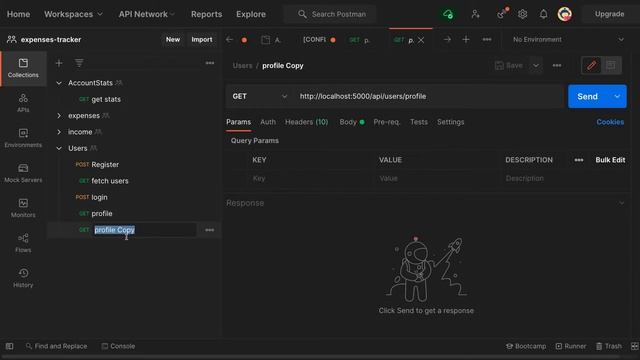Click the Save request button
Screen dimensions: 640x360
tap(509, 66)
